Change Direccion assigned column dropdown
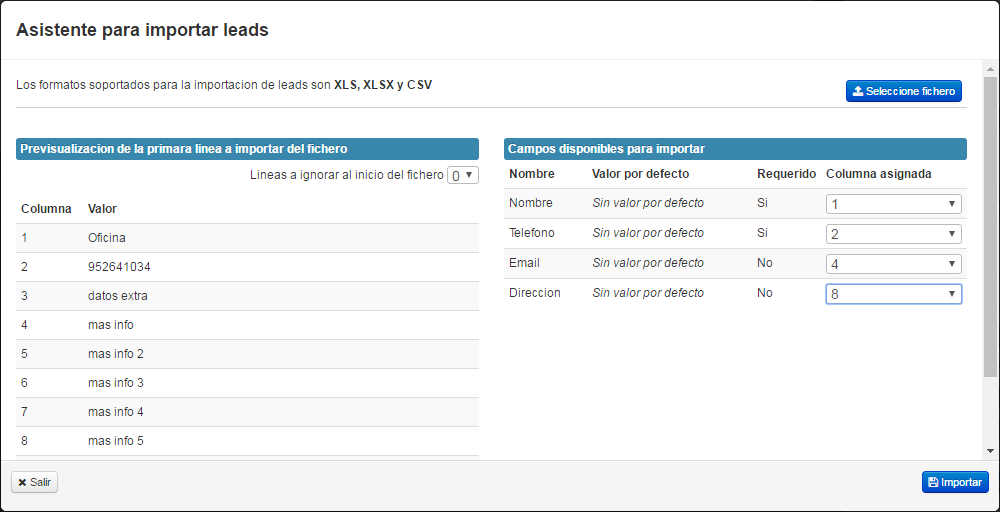 pyautogui.click(x=893, y=294)
